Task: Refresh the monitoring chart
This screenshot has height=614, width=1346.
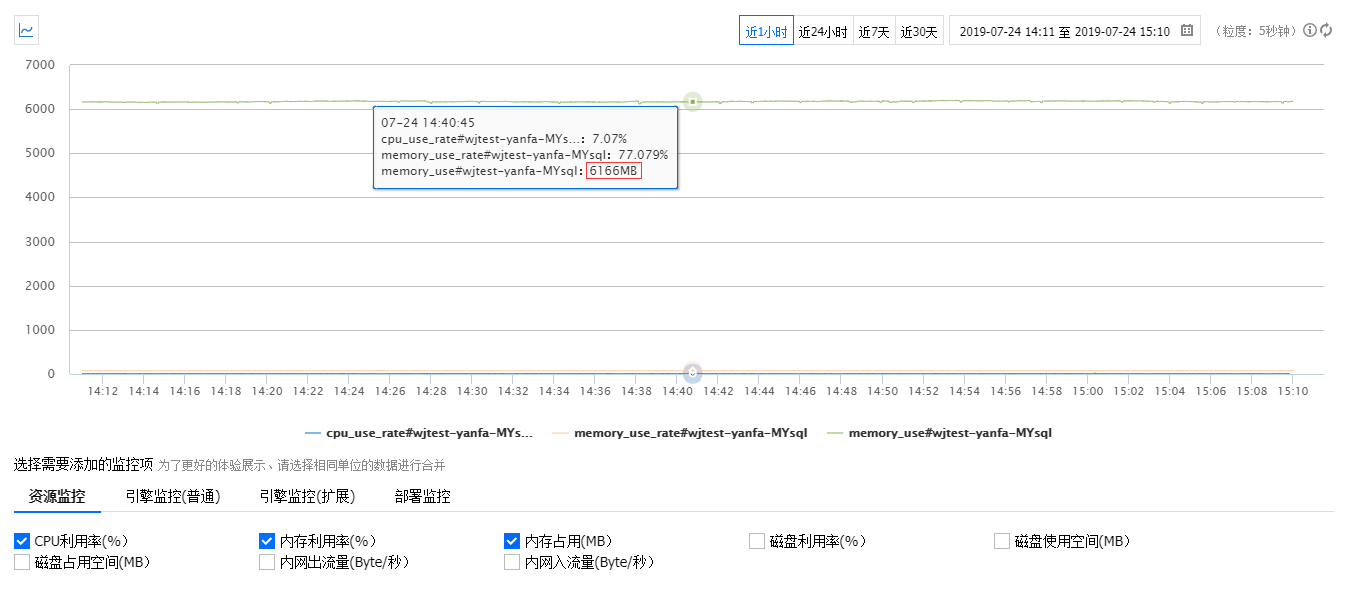Action: click(x=1326, y=31)
